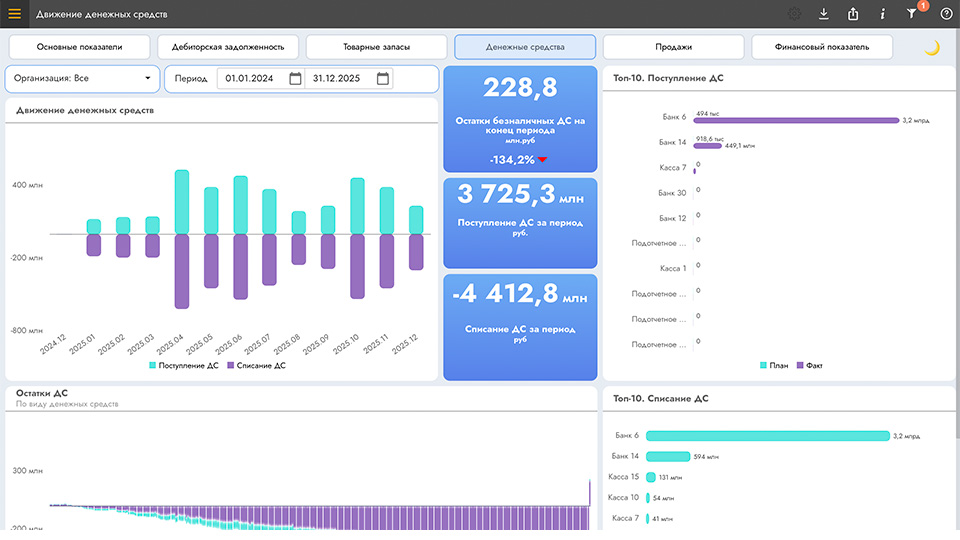Click the -4 412,8 млн Списание ДС card
Screen dimensions: 960x540
coord(520,328)
